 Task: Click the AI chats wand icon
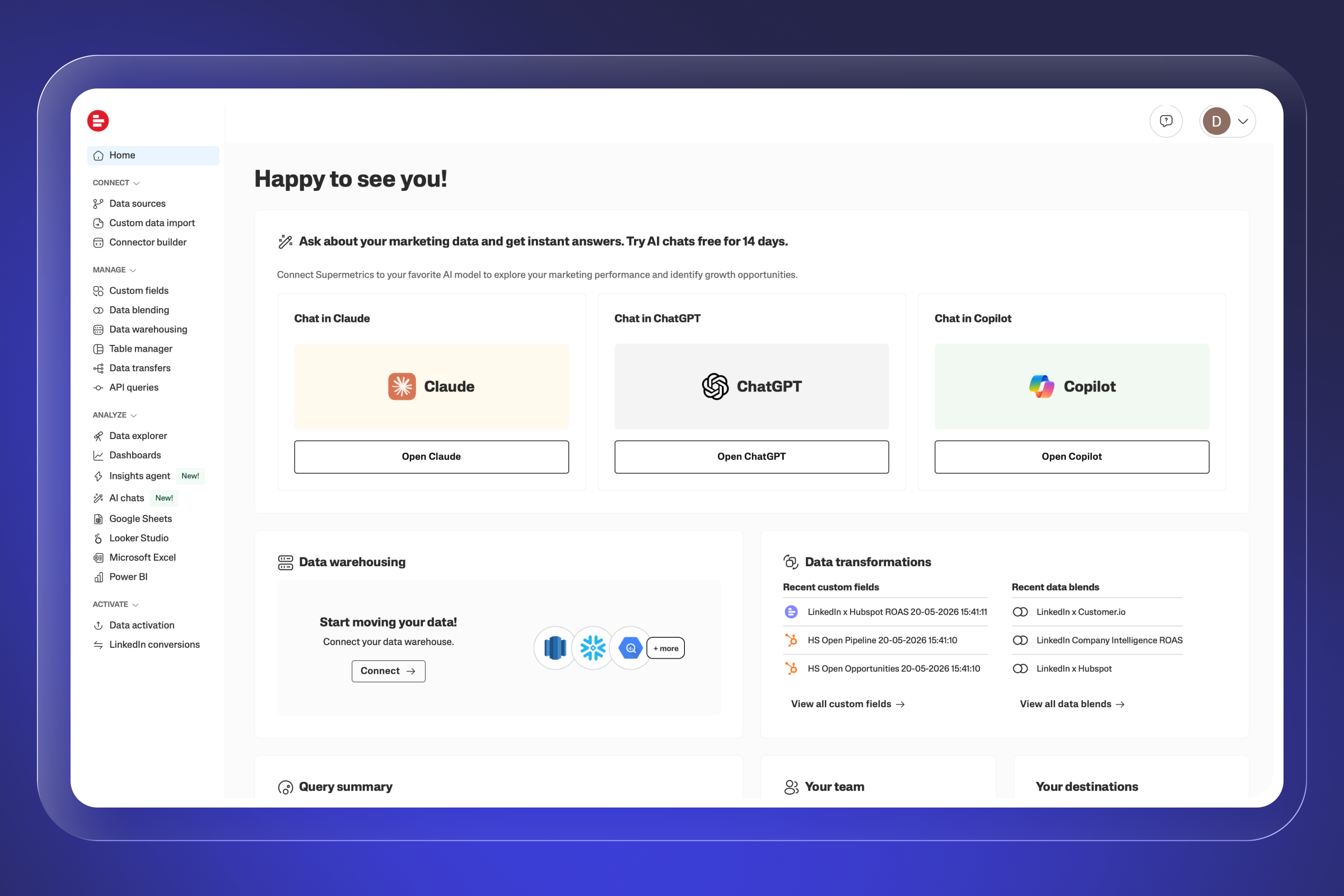click(x=99, y=498)
